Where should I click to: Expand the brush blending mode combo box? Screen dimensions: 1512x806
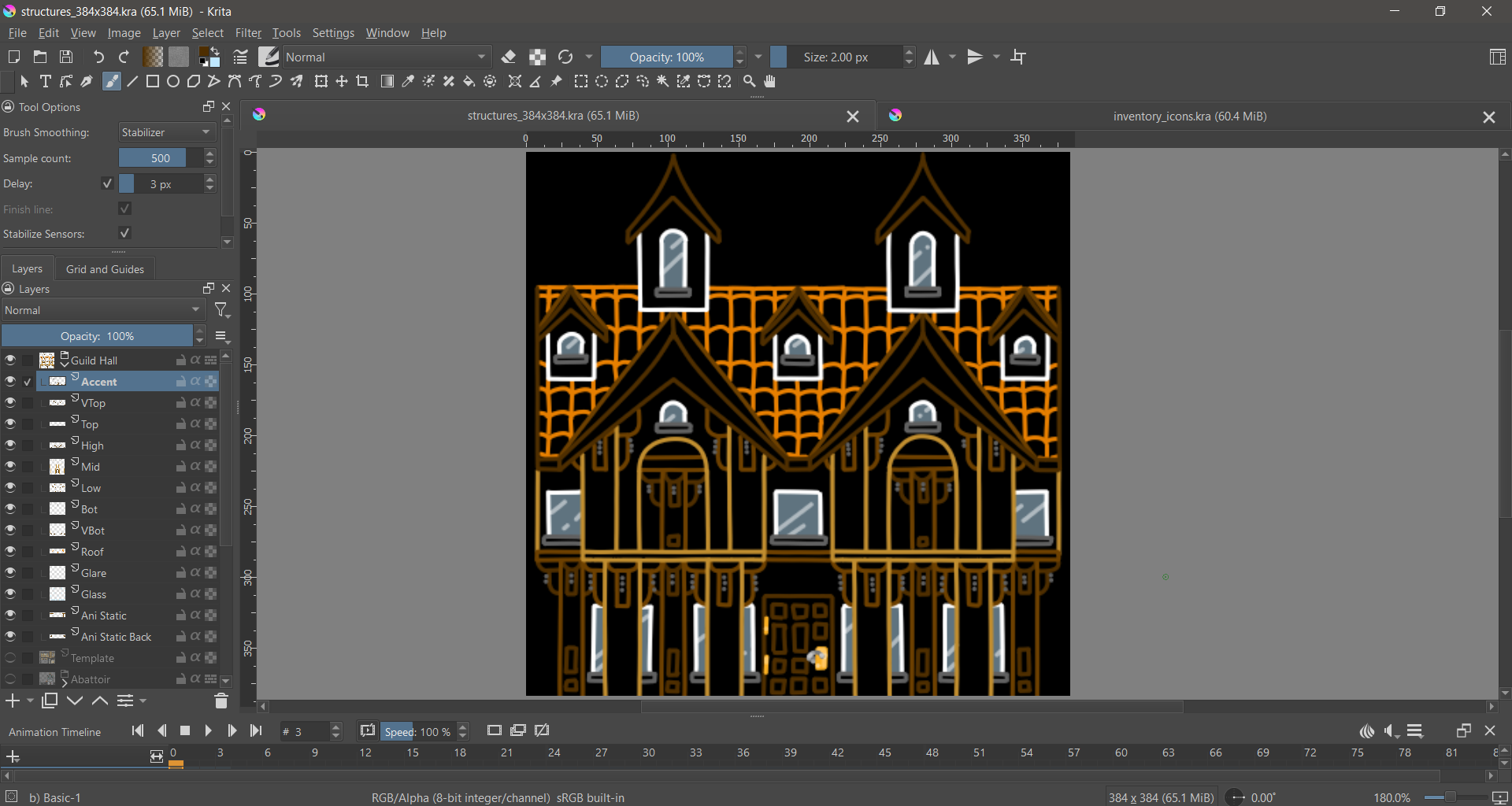coord(386,57)
